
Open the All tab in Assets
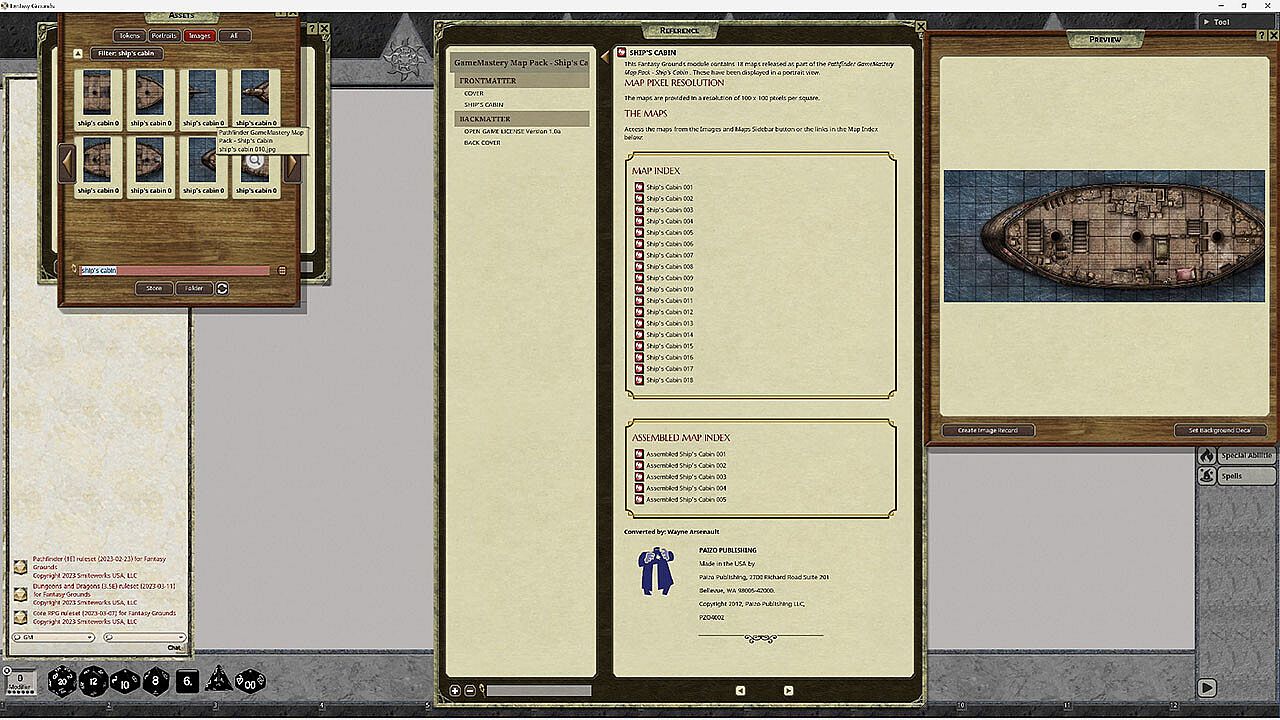(234, 36)
